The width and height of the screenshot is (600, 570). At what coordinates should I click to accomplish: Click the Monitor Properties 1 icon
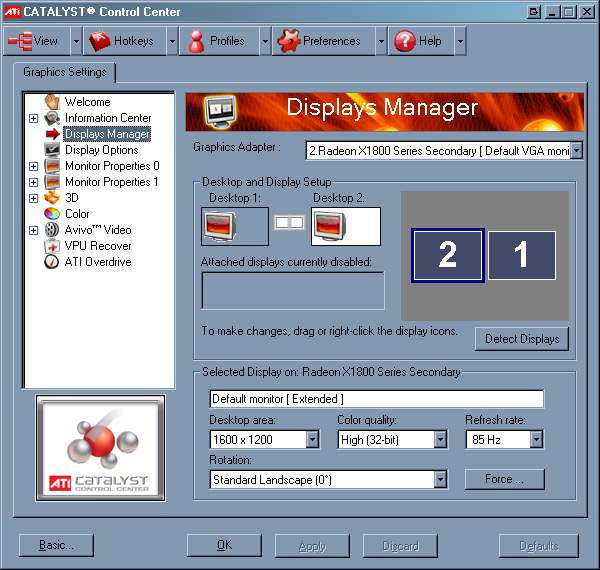(x=52, y=182)
